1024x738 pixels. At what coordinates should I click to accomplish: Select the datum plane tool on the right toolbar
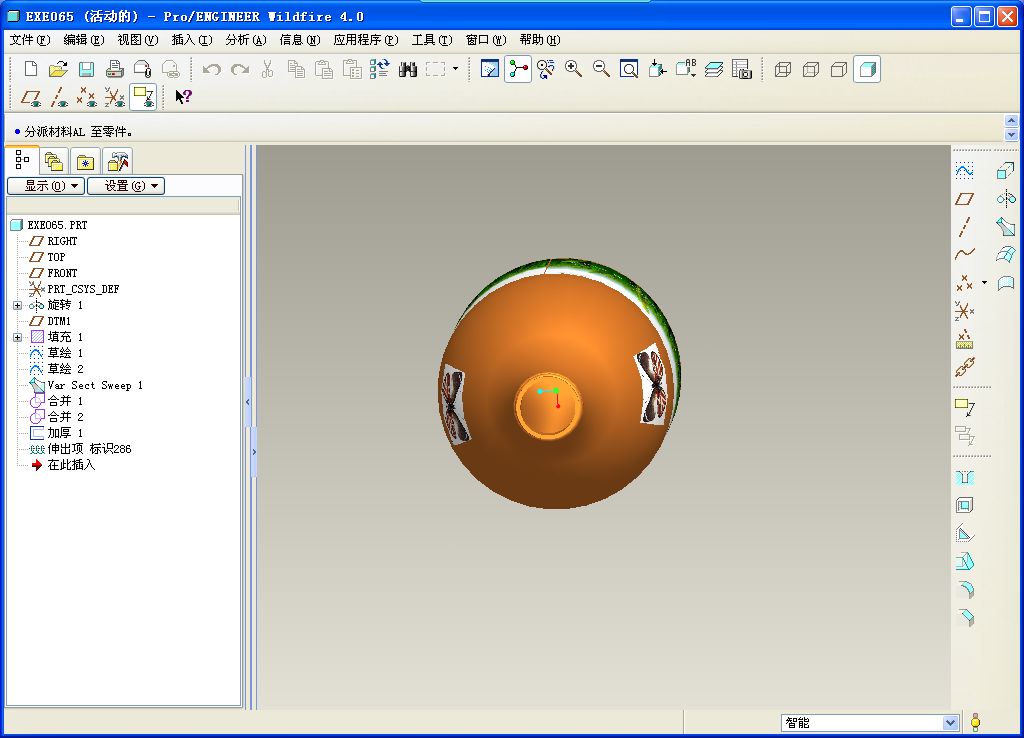(x=965, y=199)
